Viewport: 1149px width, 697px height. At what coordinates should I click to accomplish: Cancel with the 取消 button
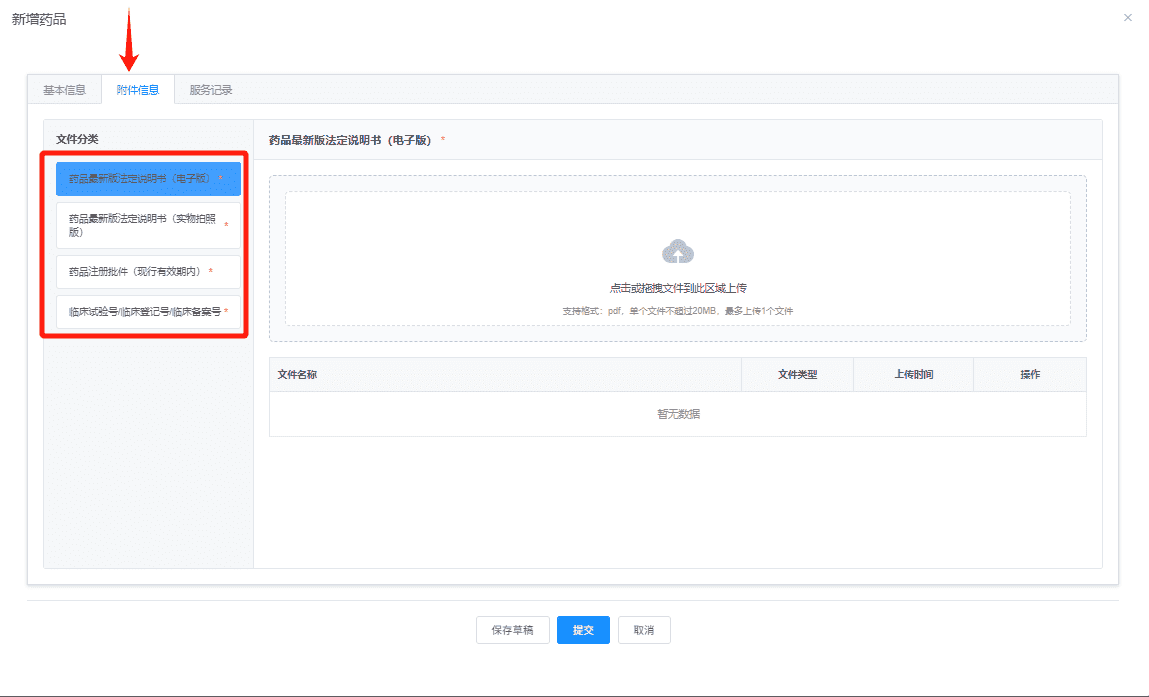click(x=644, y=630)
